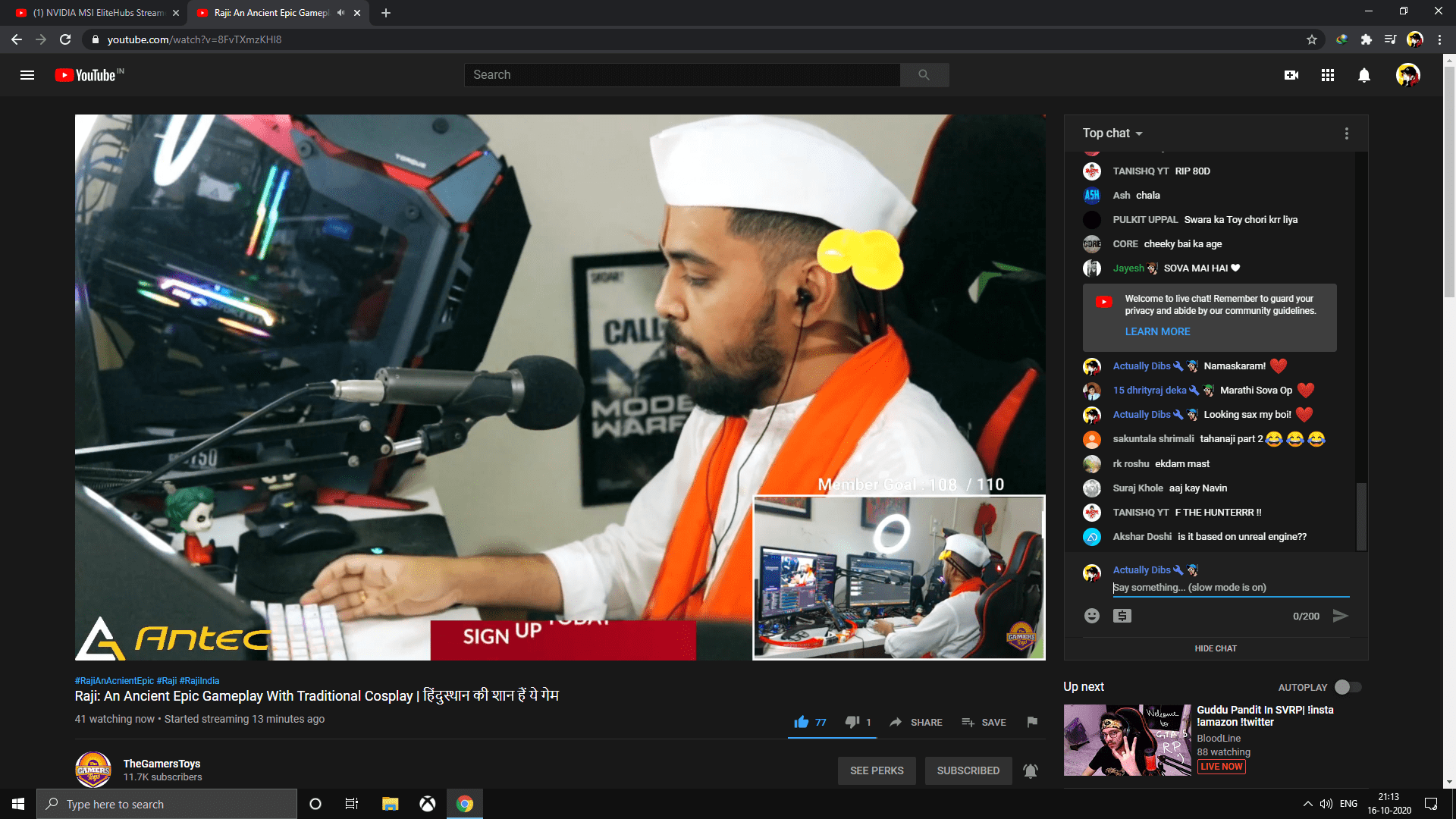This screenshot has height=819, width=1456.
Task: Open YouTube notifications bell
Action: [x=1363, y=75]
